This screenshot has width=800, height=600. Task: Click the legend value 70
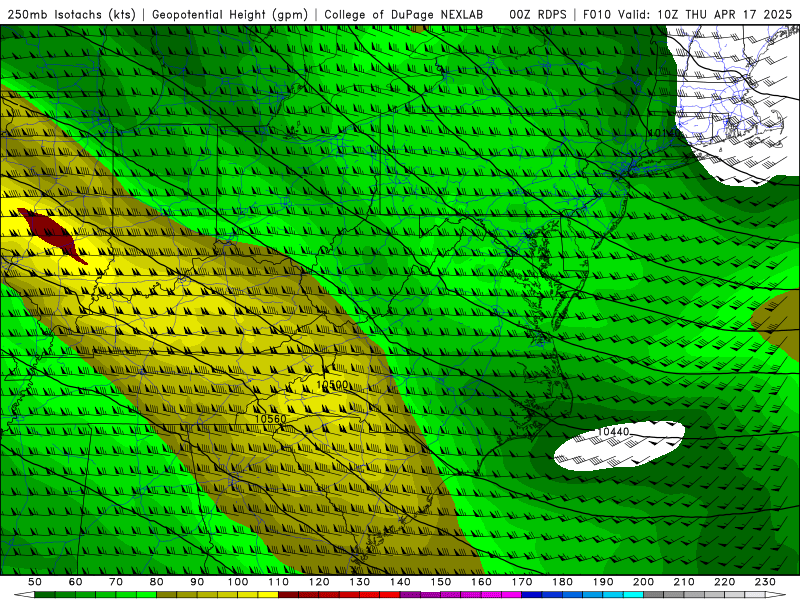(116, 582)
